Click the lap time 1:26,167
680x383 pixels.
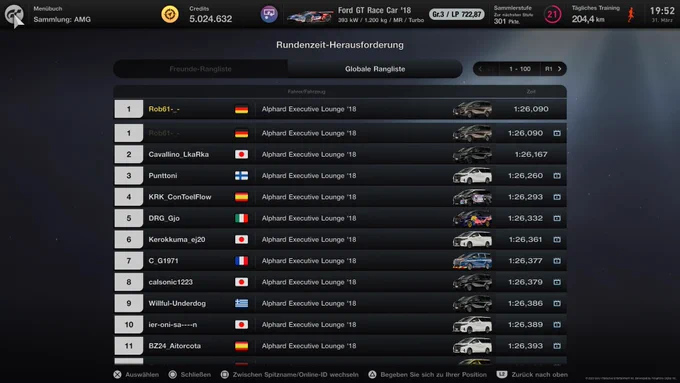531,154
